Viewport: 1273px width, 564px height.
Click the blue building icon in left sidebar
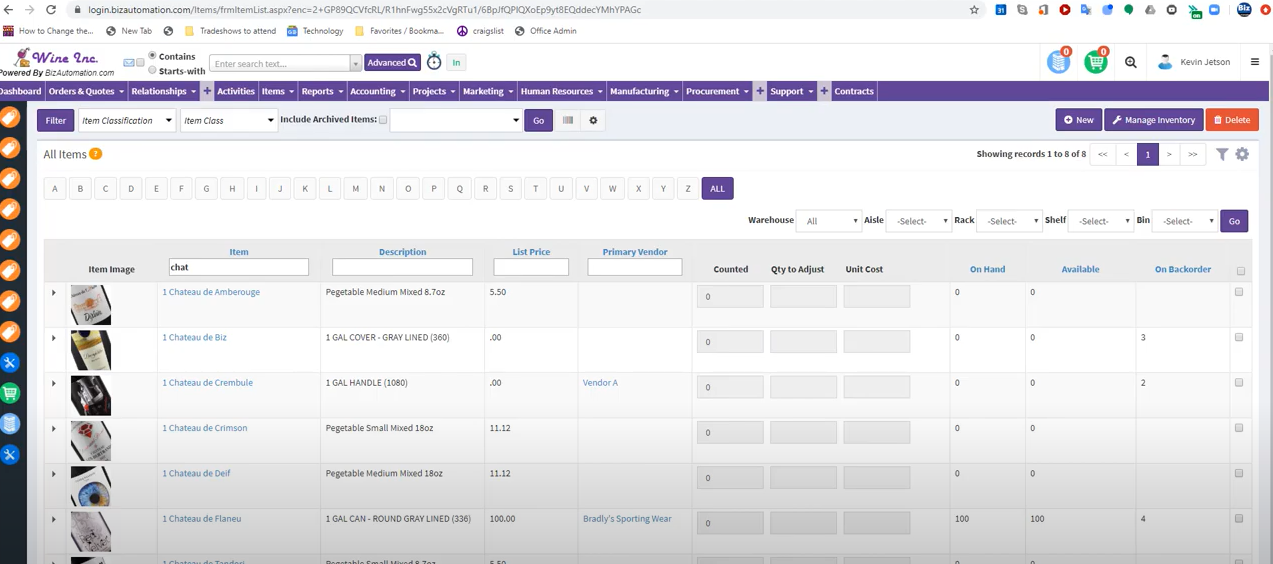[10, 424]
